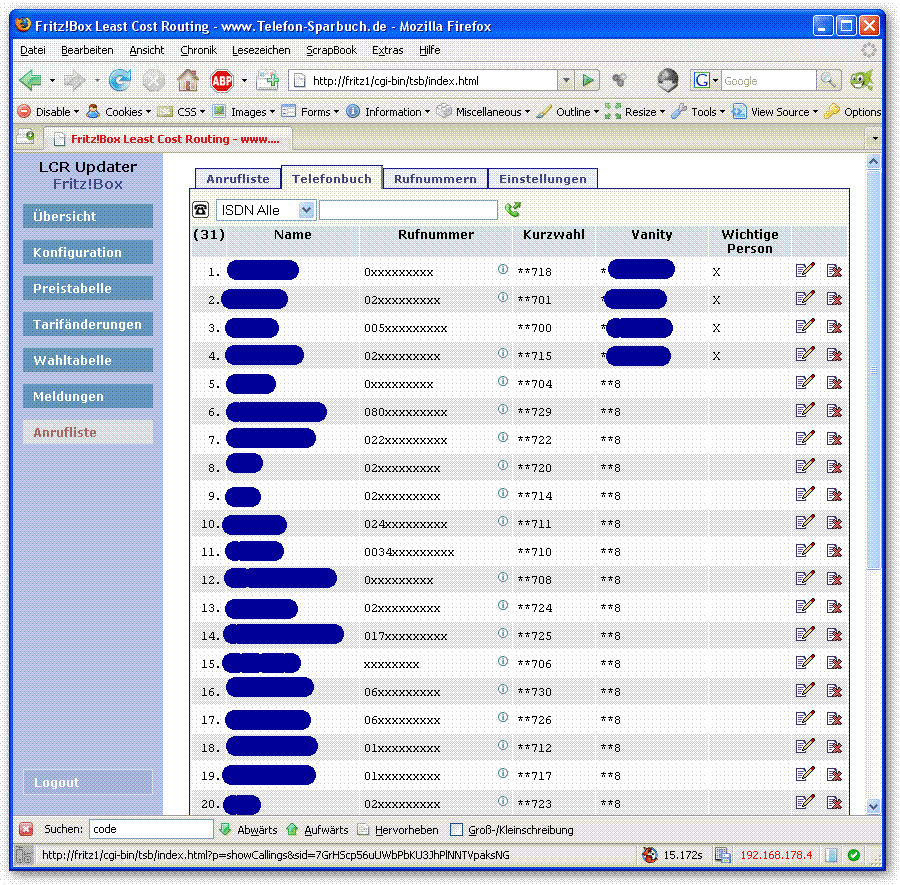Open Übersicht in the sidebar
Viewport: 900px width, 885px height.
point(88,216)
